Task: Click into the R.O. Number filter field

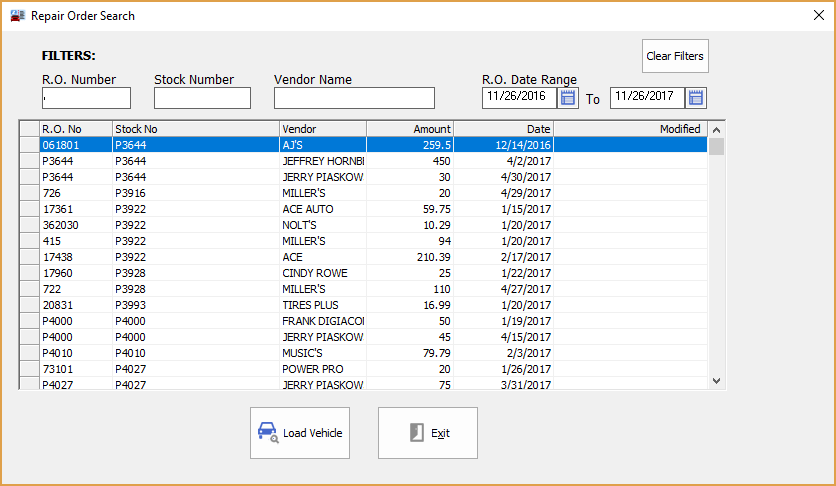Action: pos(86,98)
